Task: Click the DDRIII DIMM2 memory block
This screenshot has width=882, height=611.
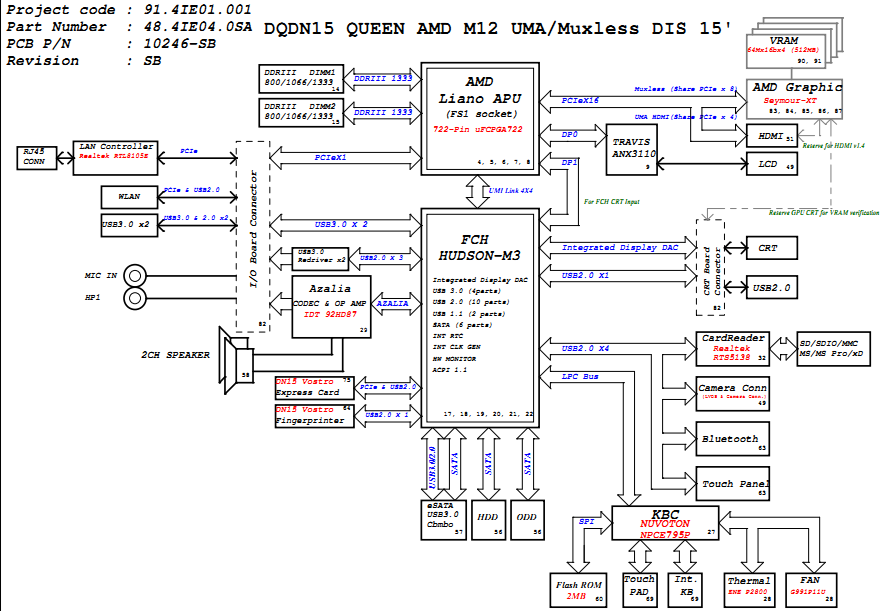Action: pos(301,113)
